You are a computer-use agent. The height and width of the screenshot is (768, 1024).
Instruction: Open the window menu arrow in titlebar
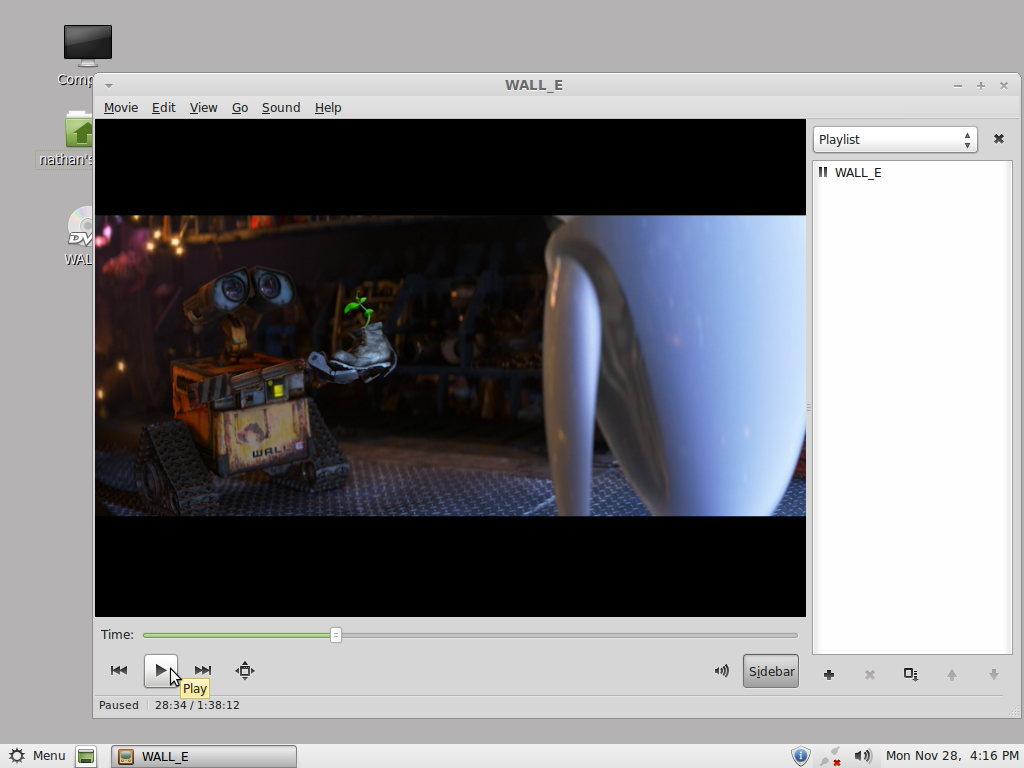click(109, 86)
